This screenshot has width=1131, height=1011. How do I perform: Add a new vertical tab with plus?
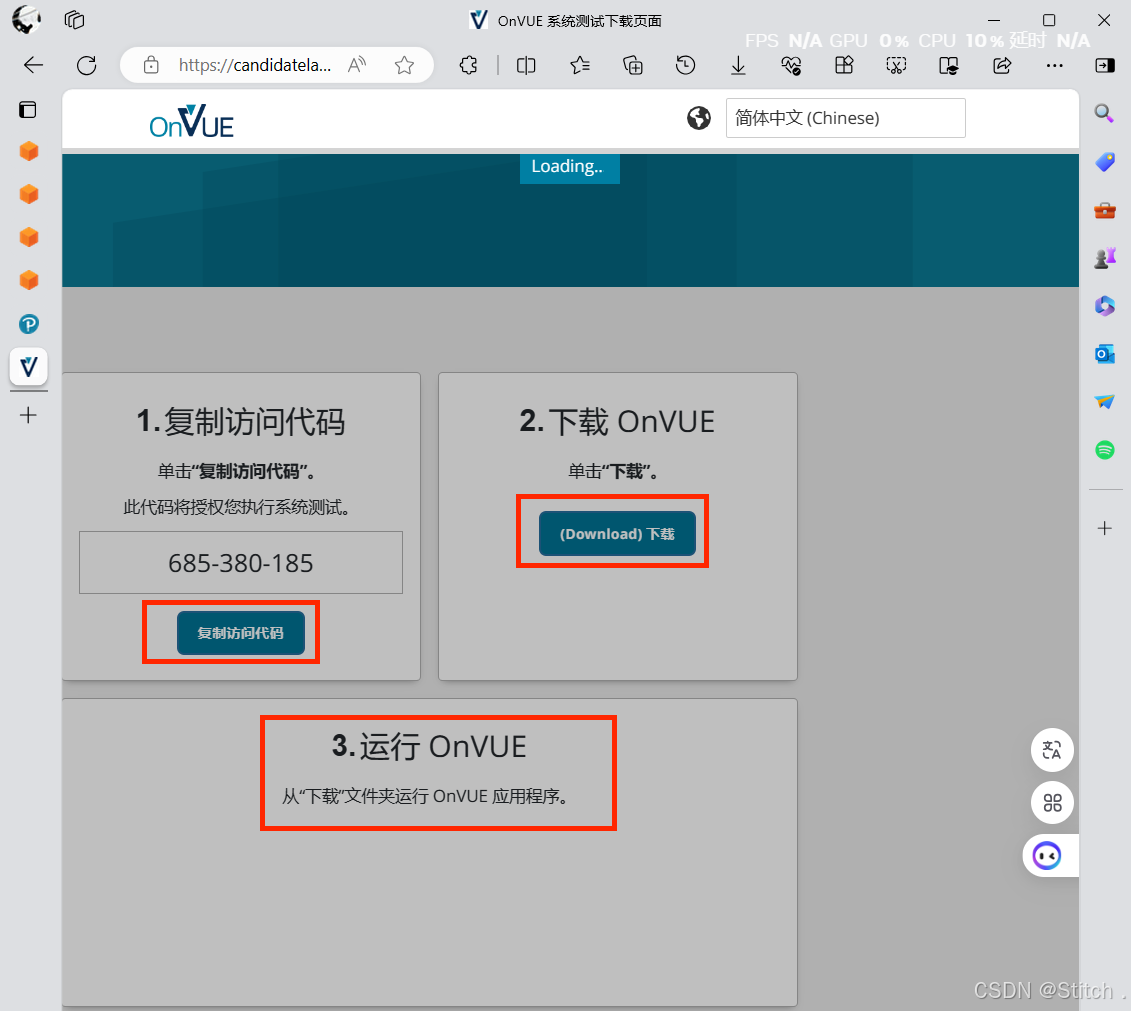(x=28, y=415)
